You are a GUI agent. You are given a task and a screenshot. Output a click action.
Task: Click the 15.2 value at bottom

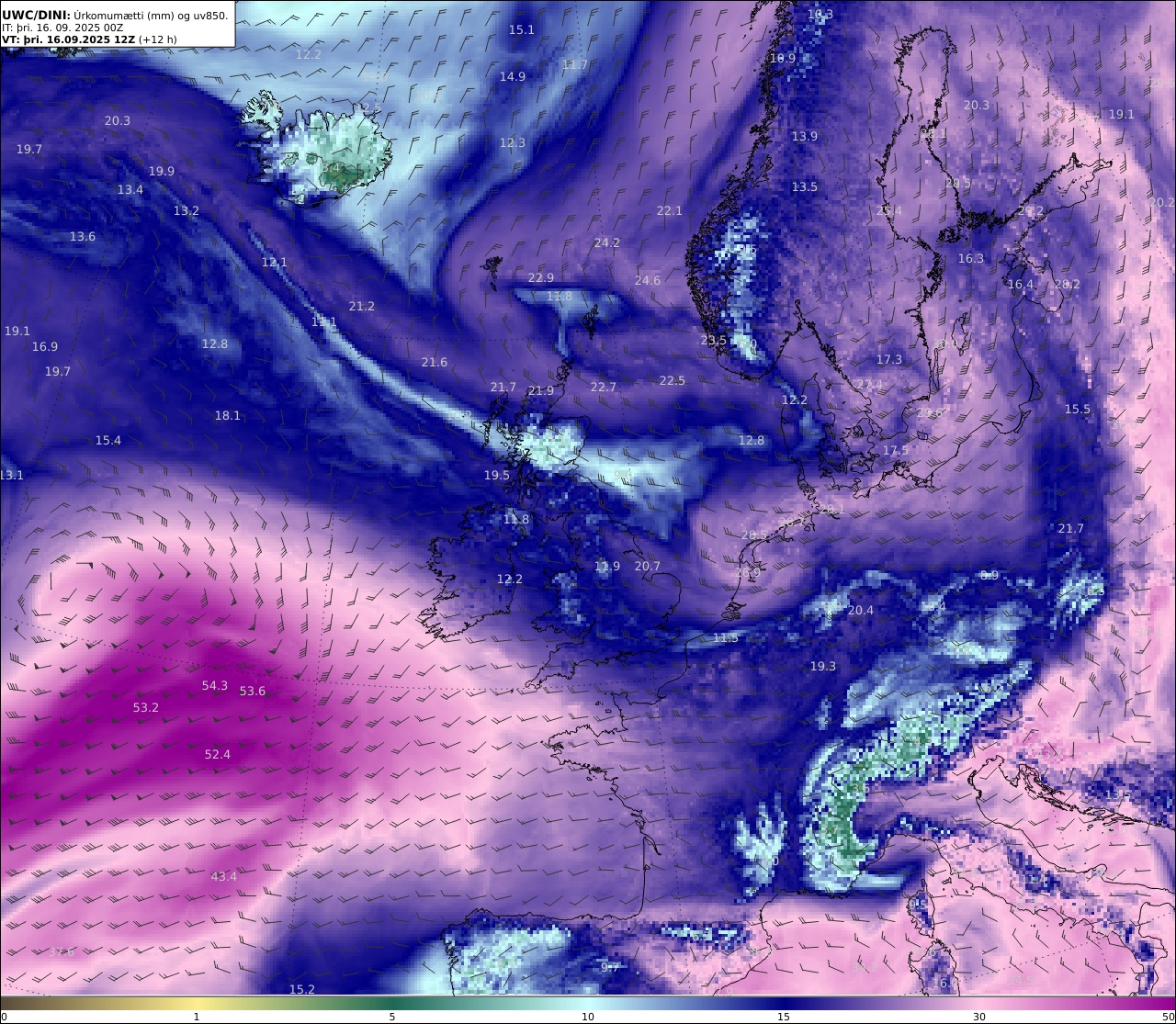302,989
